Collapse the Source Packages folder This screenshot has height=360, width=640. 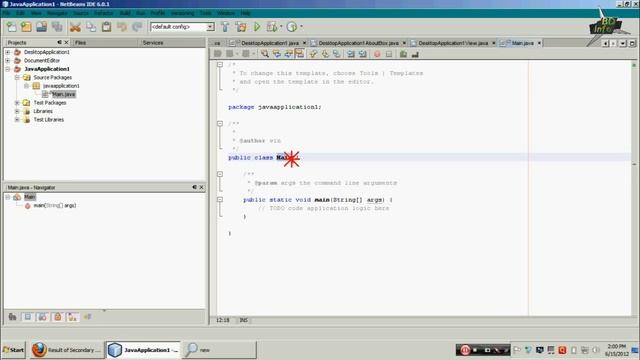(x=17, y=77)
